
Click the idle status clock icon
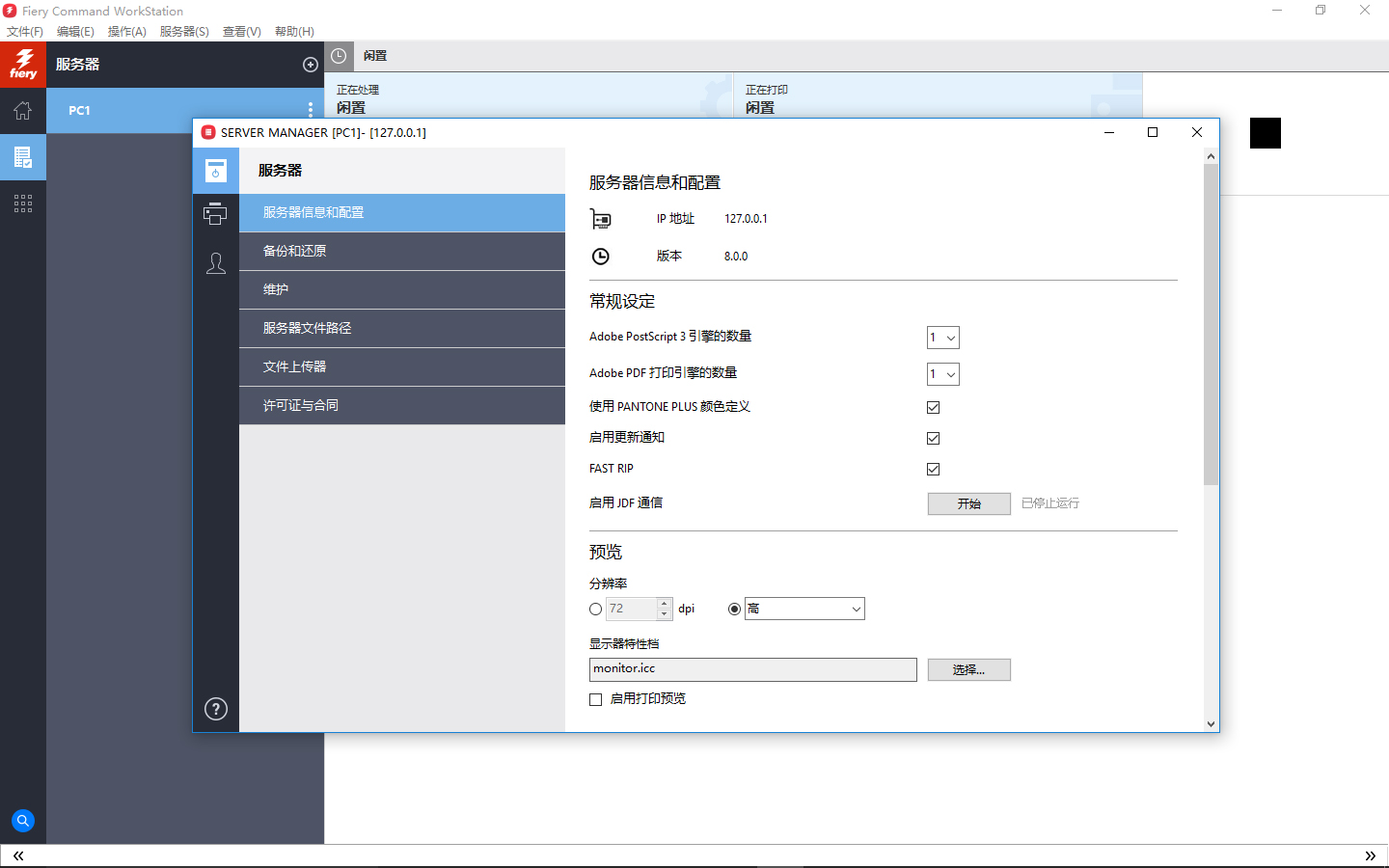(339, 56)
